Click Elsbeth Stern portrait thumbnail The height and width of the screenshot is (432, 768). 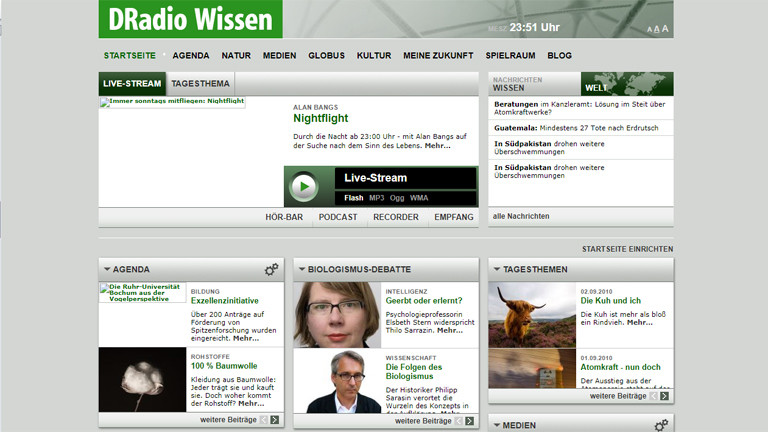[x=337, y=315]
